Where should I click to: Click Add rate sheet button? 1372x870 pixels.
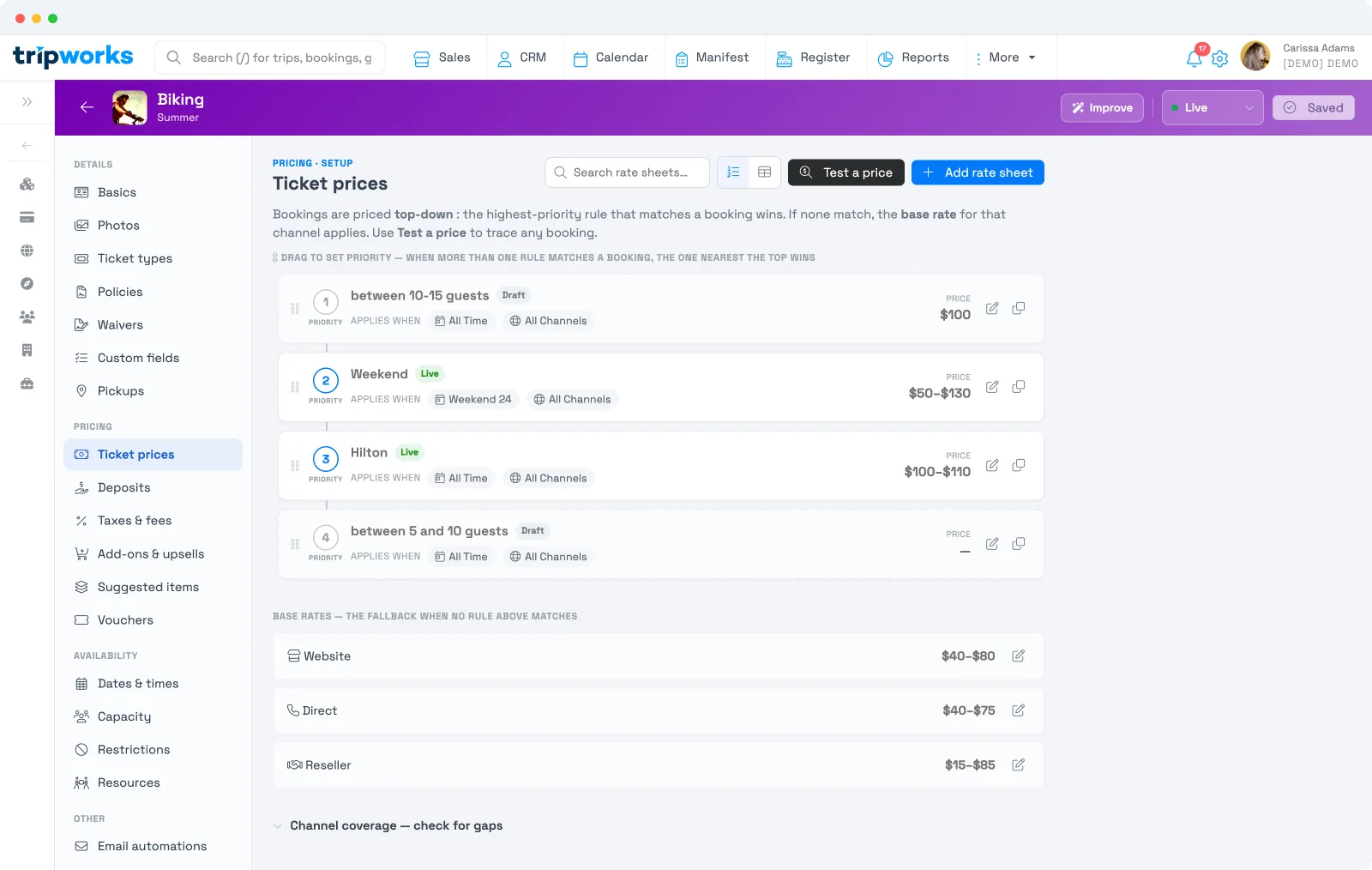[x=978, y=172]
